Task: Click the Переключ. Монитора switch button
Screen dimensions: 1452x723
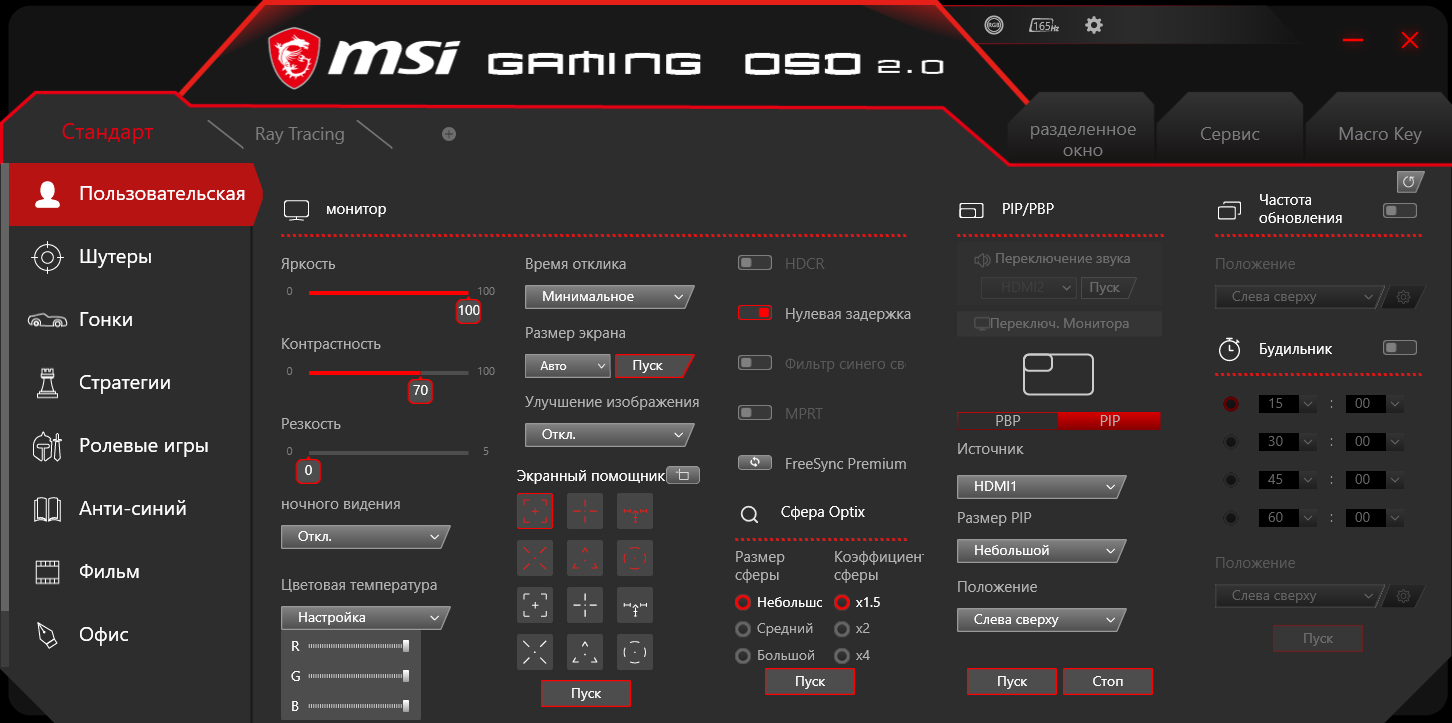Action: pos(1059,324)
